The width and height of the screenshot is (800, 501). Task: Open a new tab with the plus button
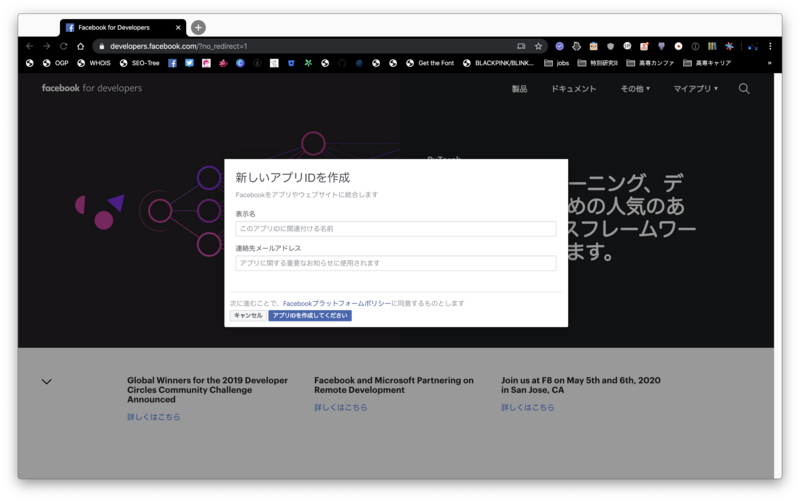pyautogui.click(x=198, y=28)
